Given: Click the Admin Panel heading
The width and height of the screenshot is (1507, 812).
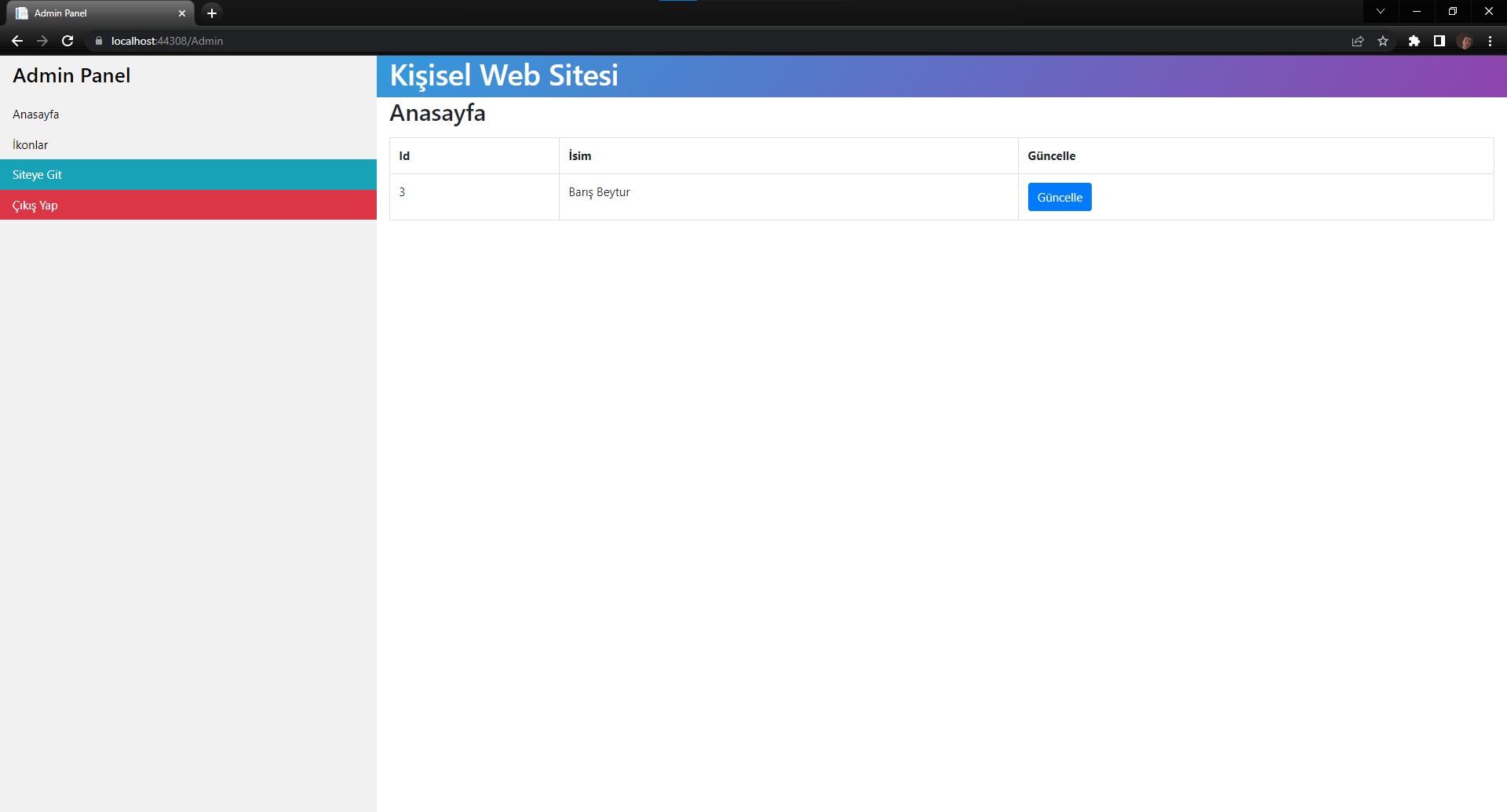Looking at the screenshot, I should click(x=71, y=75).
